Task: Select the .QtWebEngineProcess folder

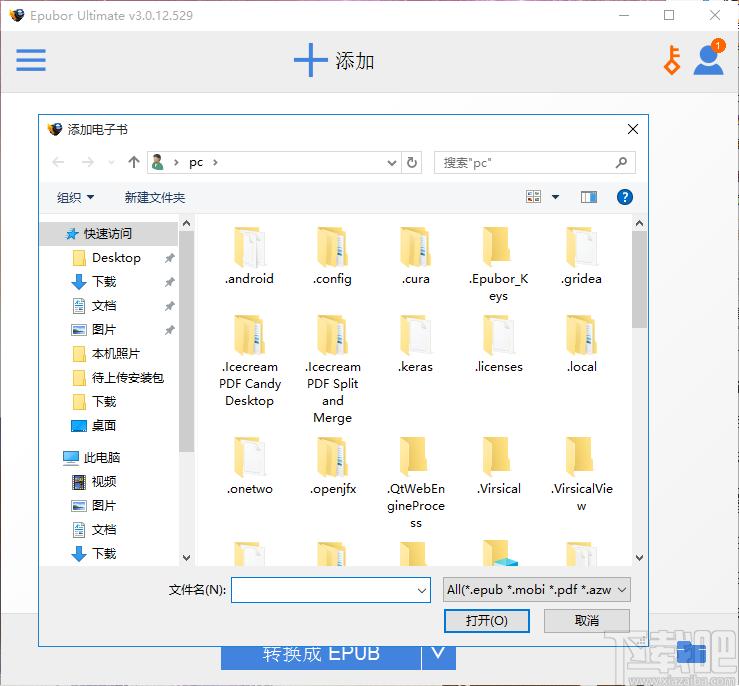Action: pos(415,483)
